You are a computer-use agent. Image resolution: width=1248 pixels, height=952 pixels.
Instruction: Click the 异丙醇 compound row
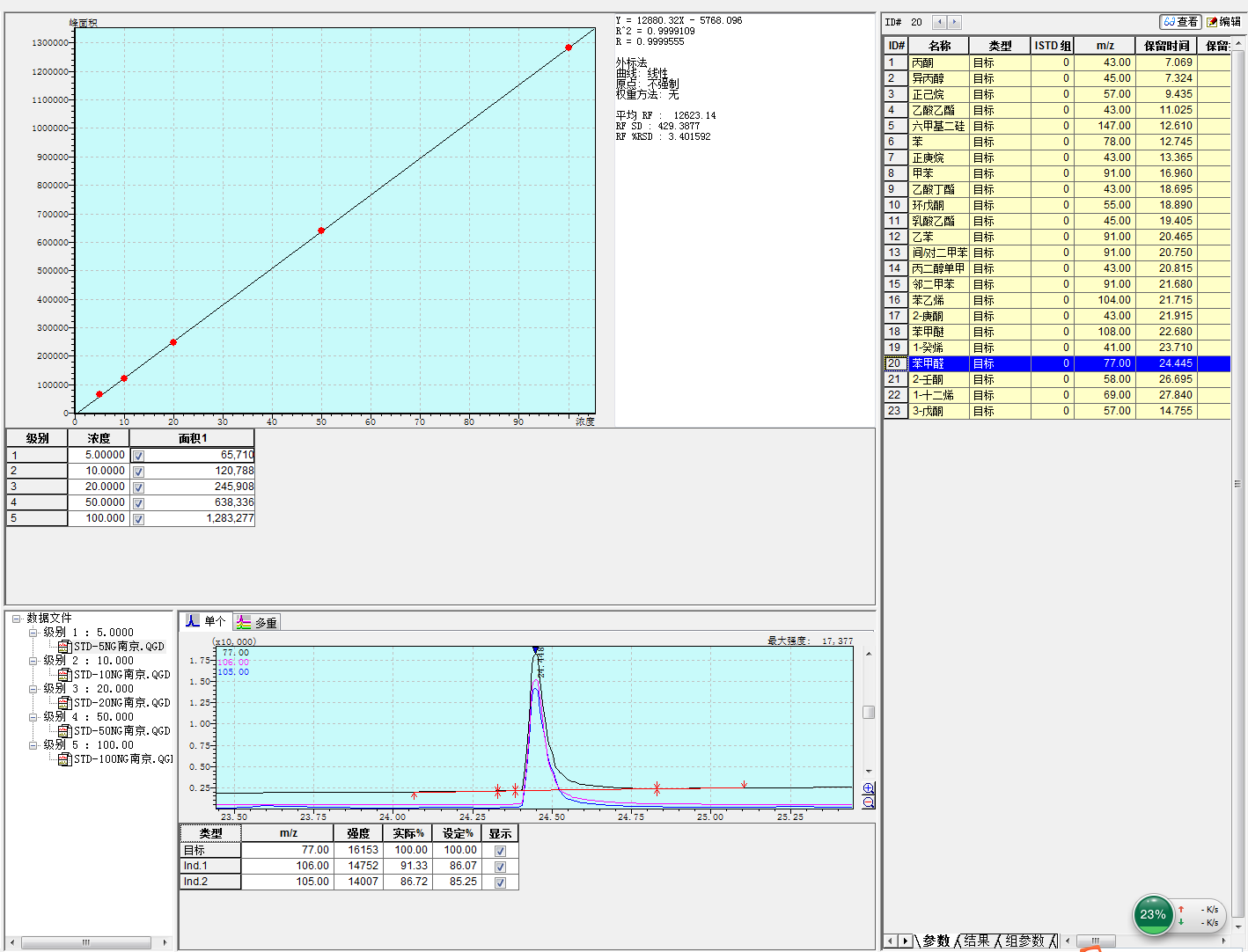[1057, 78]
